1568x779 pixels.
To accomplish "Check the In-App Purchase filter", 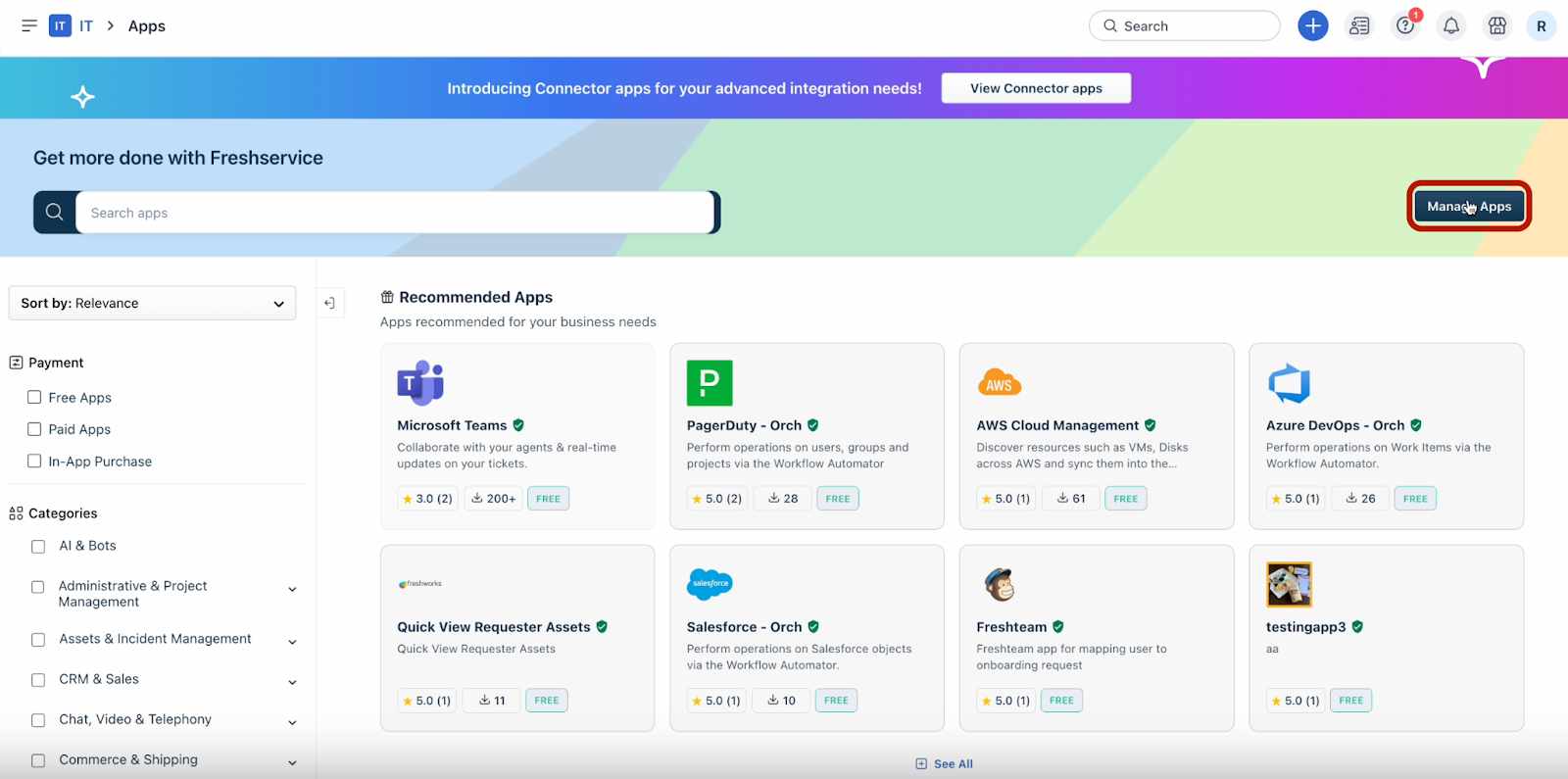I will pyautogui.click(x=34, y=461).
